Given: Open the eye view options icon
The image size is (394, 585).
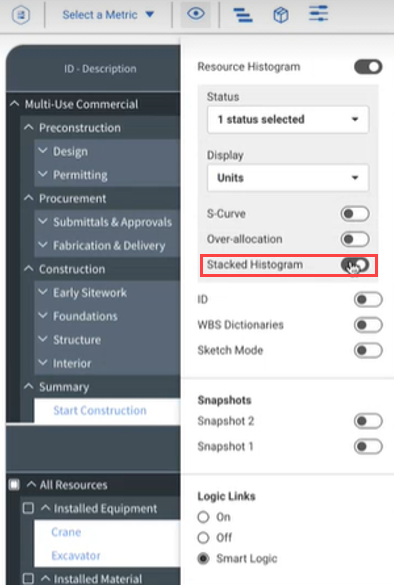Looking at the screenshot, I should point(196,15).
